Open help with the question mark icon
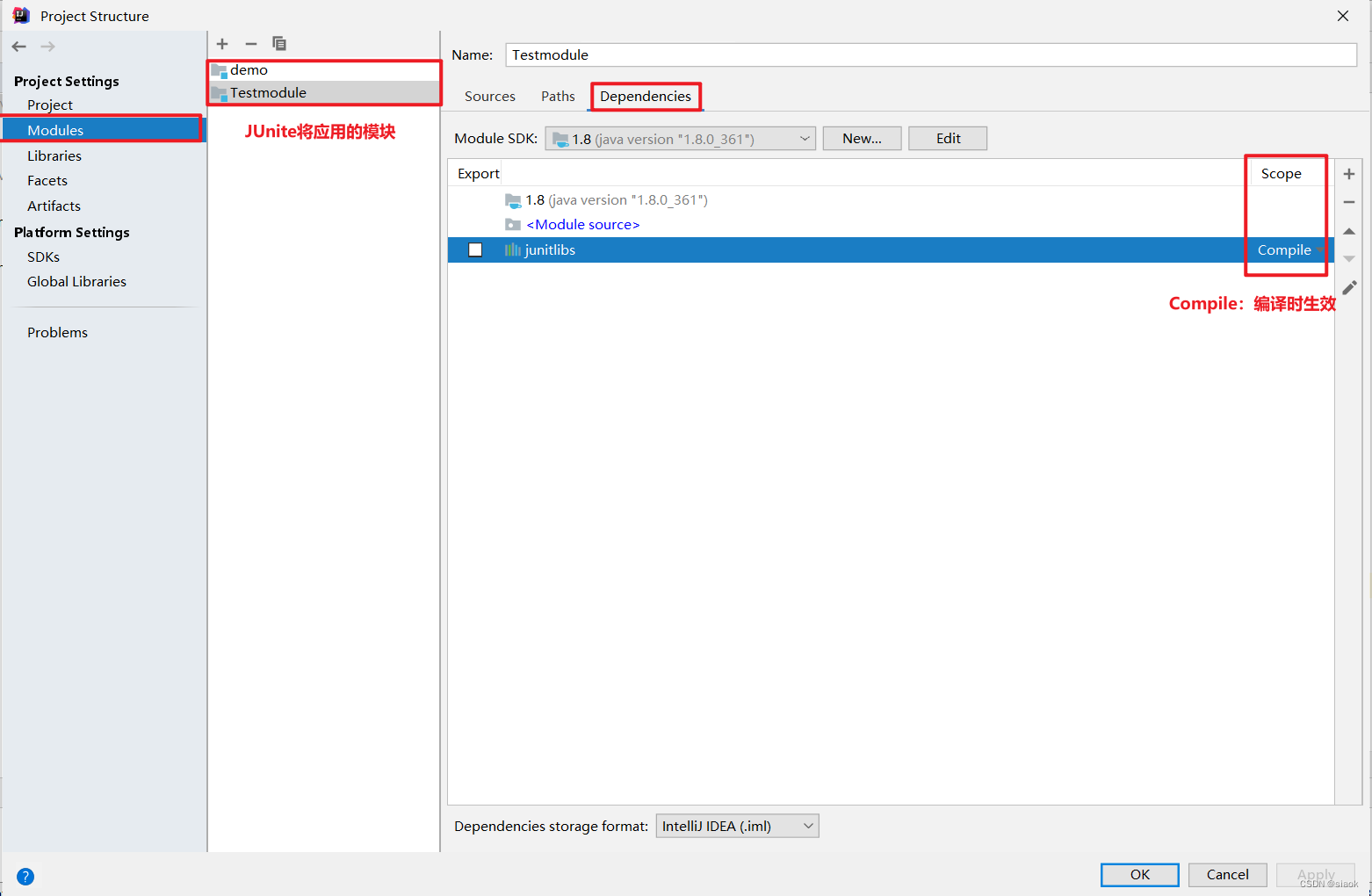 click(x=25, y=876)
